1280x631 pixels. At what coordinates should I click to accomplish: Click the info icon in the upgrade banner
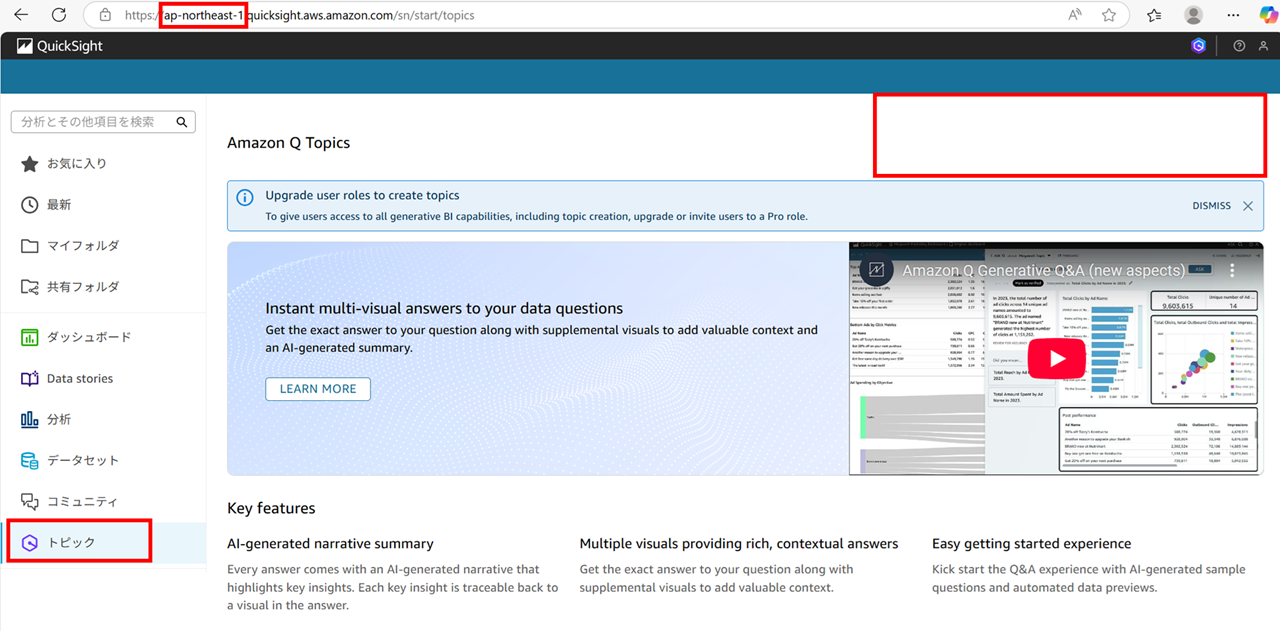point(246,196)
